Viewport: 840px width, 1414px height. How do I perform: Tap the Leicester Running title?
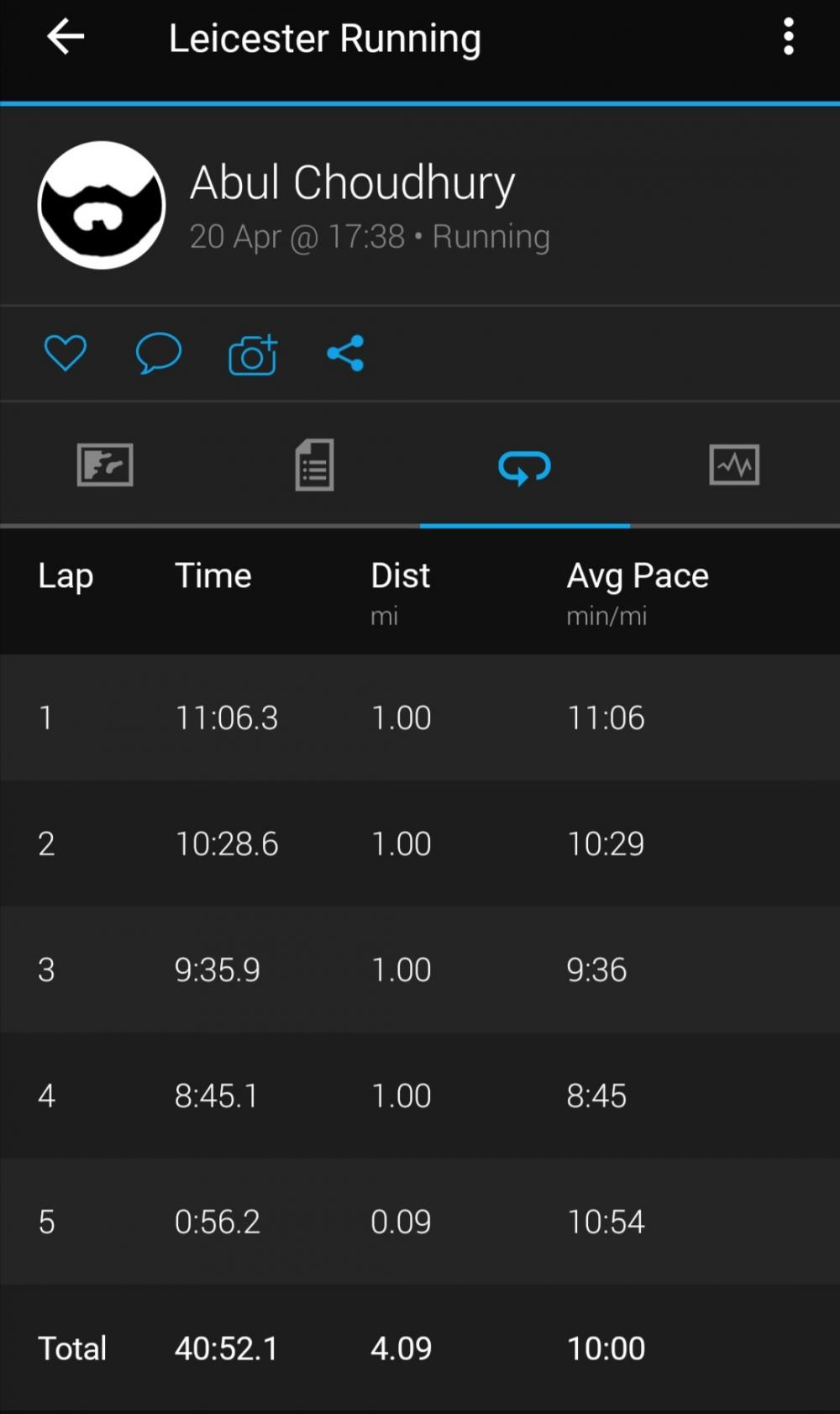[325, 39]
